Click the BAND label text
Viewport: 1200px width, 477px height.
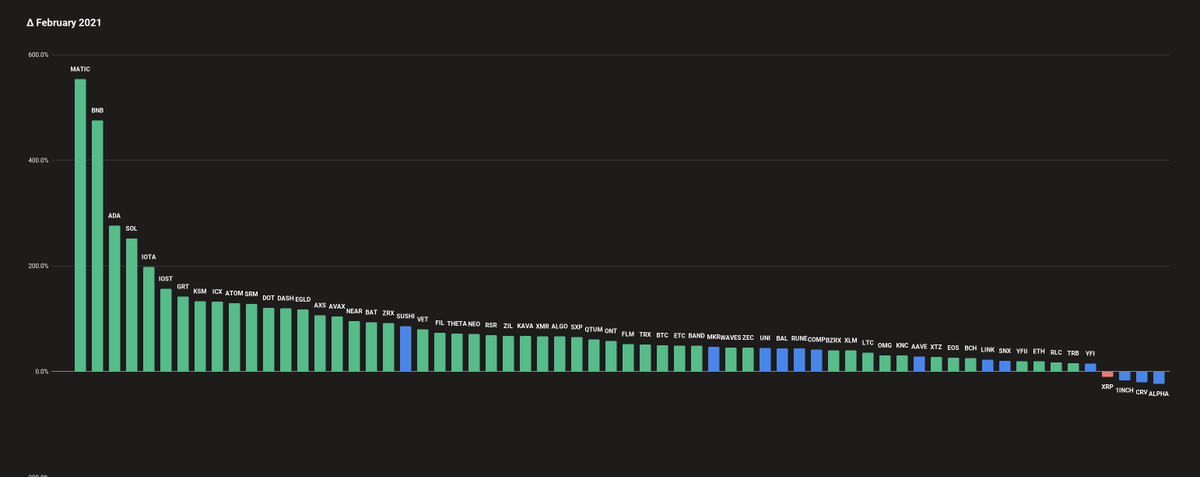tap(697, 336)
